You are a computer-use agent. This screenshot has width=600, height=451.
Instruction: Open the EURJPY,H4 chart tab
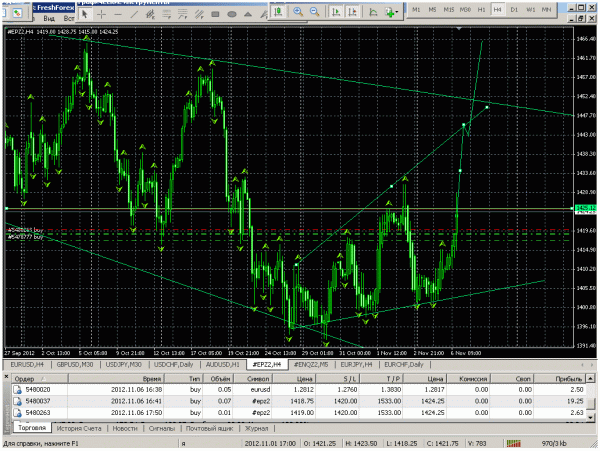(356, 365)
